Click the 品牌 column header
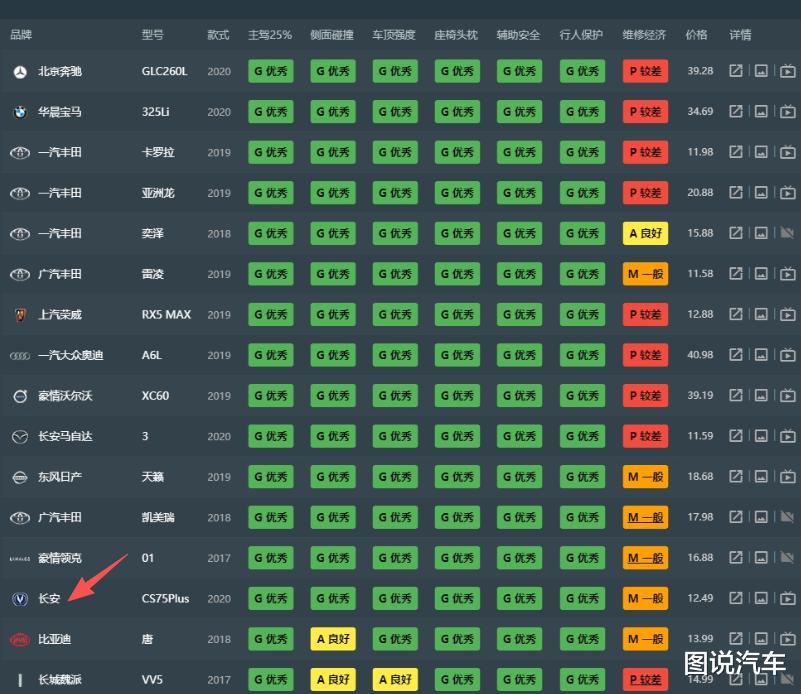The image size is (801, 694). point(21,35)
